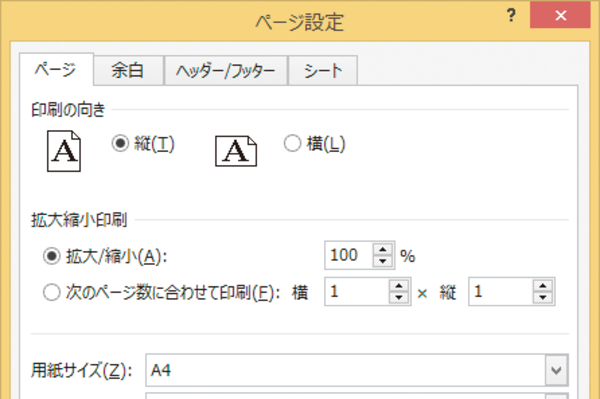Increase 横 page count with up arrow
Screen dimensions: 600x399
coord(399,286)
